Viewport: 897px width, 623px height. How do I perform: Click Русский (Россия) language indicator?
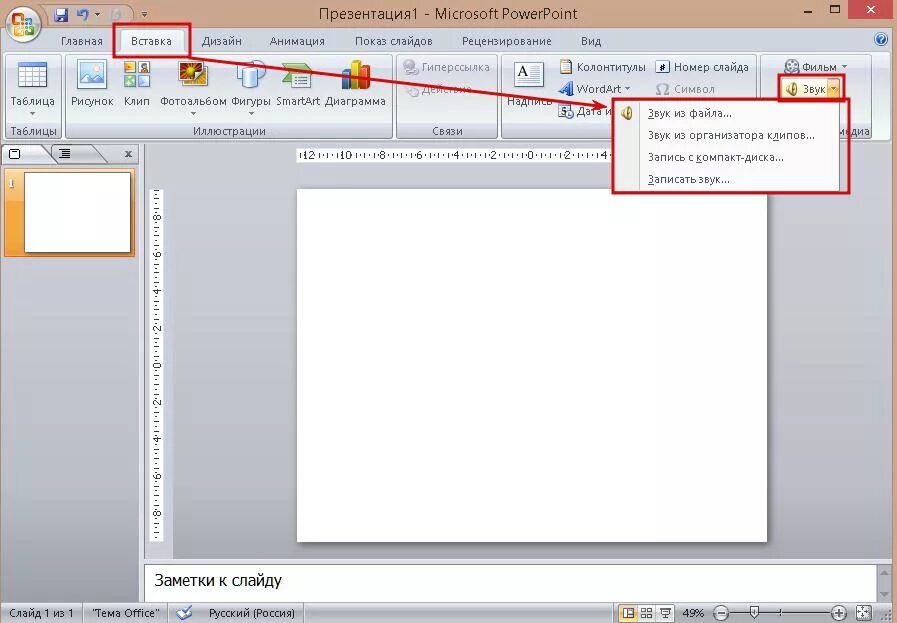pos(252,613)
